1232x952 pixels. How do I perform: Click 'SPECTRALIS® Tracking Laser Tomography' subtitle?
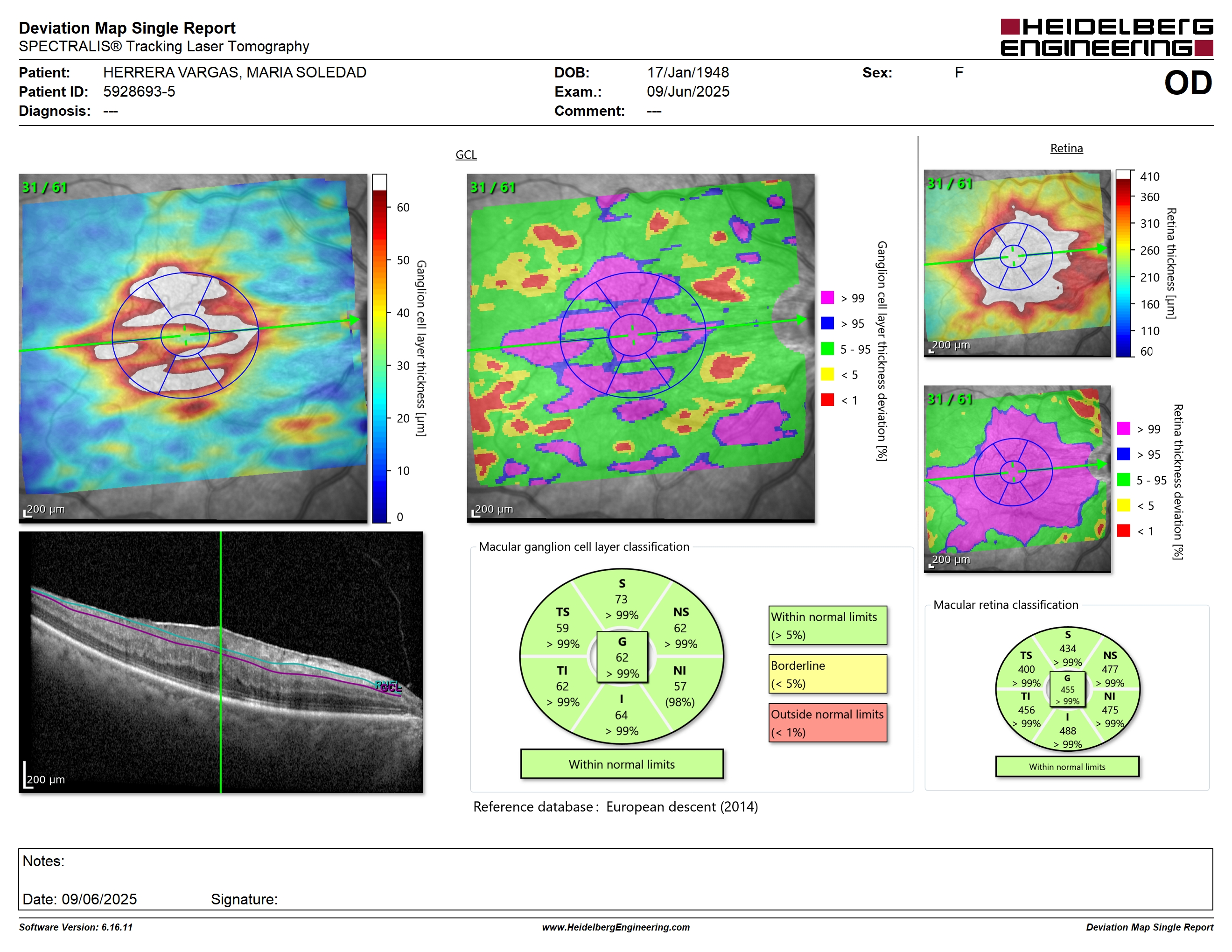click(164, 46)
